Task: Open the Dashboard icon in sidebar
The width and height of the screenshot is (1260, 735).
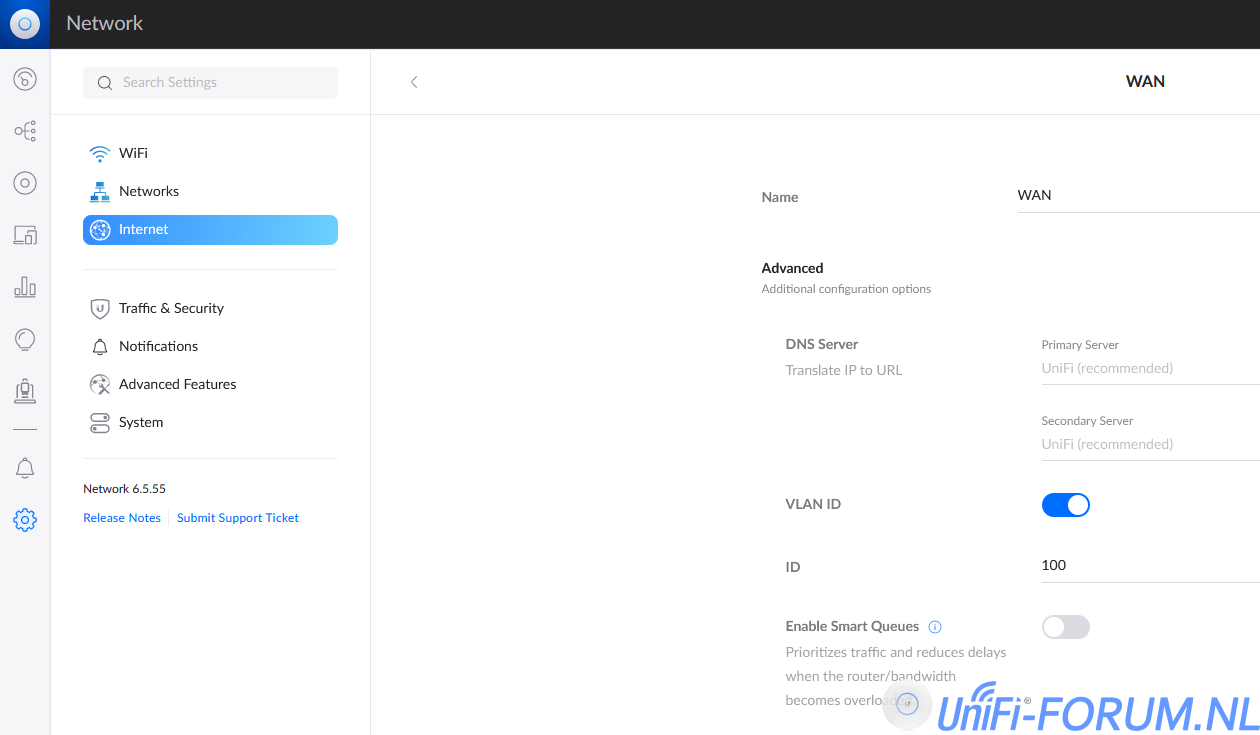Action: point(25,79)
